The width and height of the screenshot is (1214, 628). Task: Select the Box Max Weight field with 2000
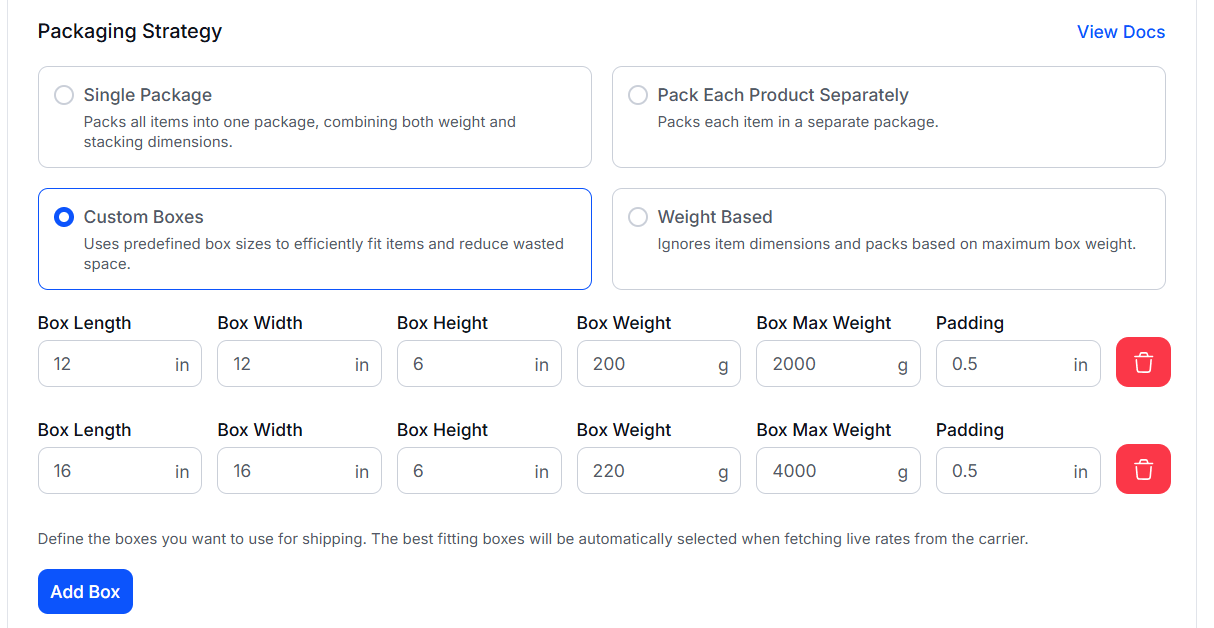[838, 363]
